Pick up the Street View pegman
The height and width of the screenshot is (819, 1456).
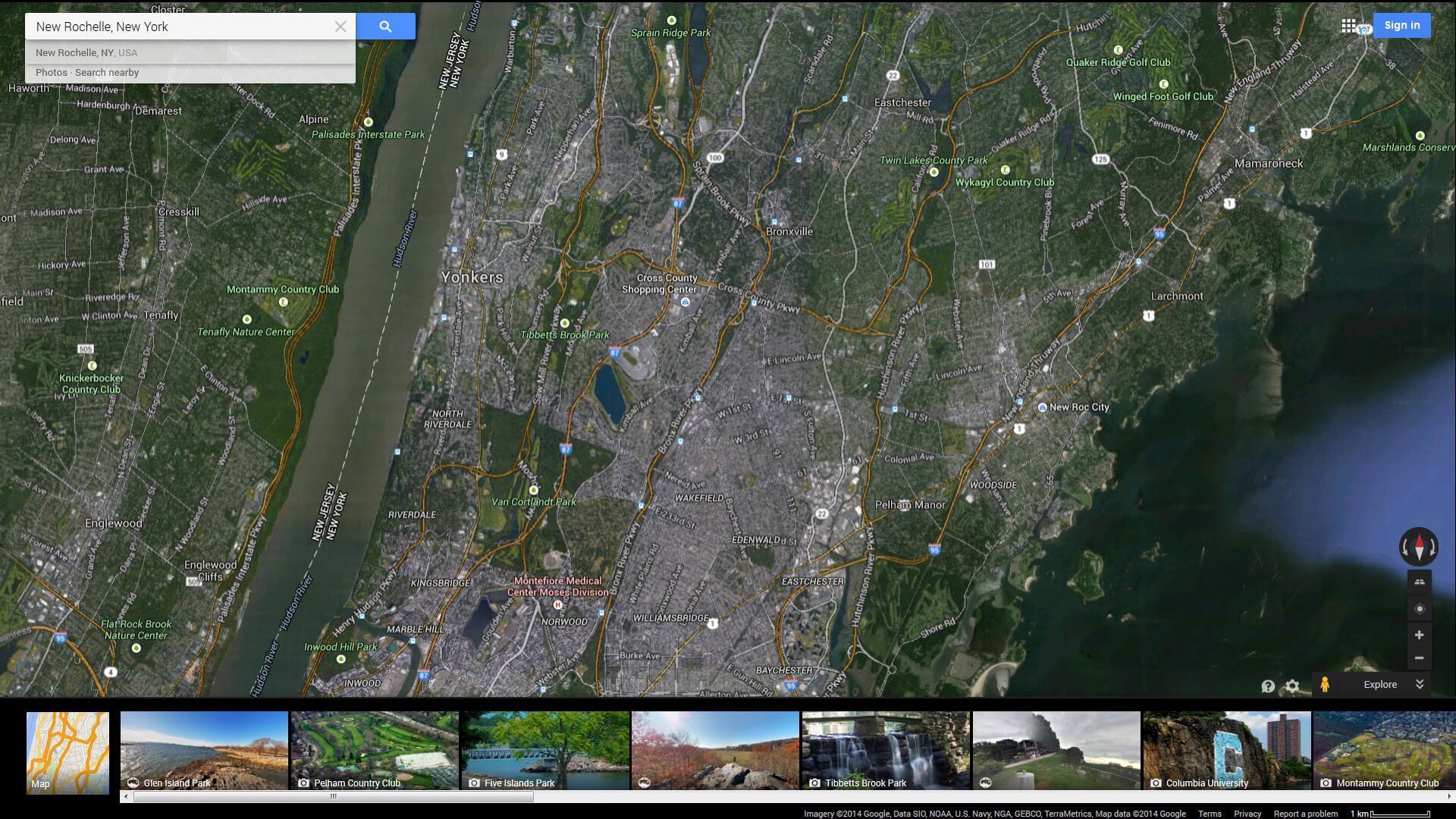coord(1325,685)
